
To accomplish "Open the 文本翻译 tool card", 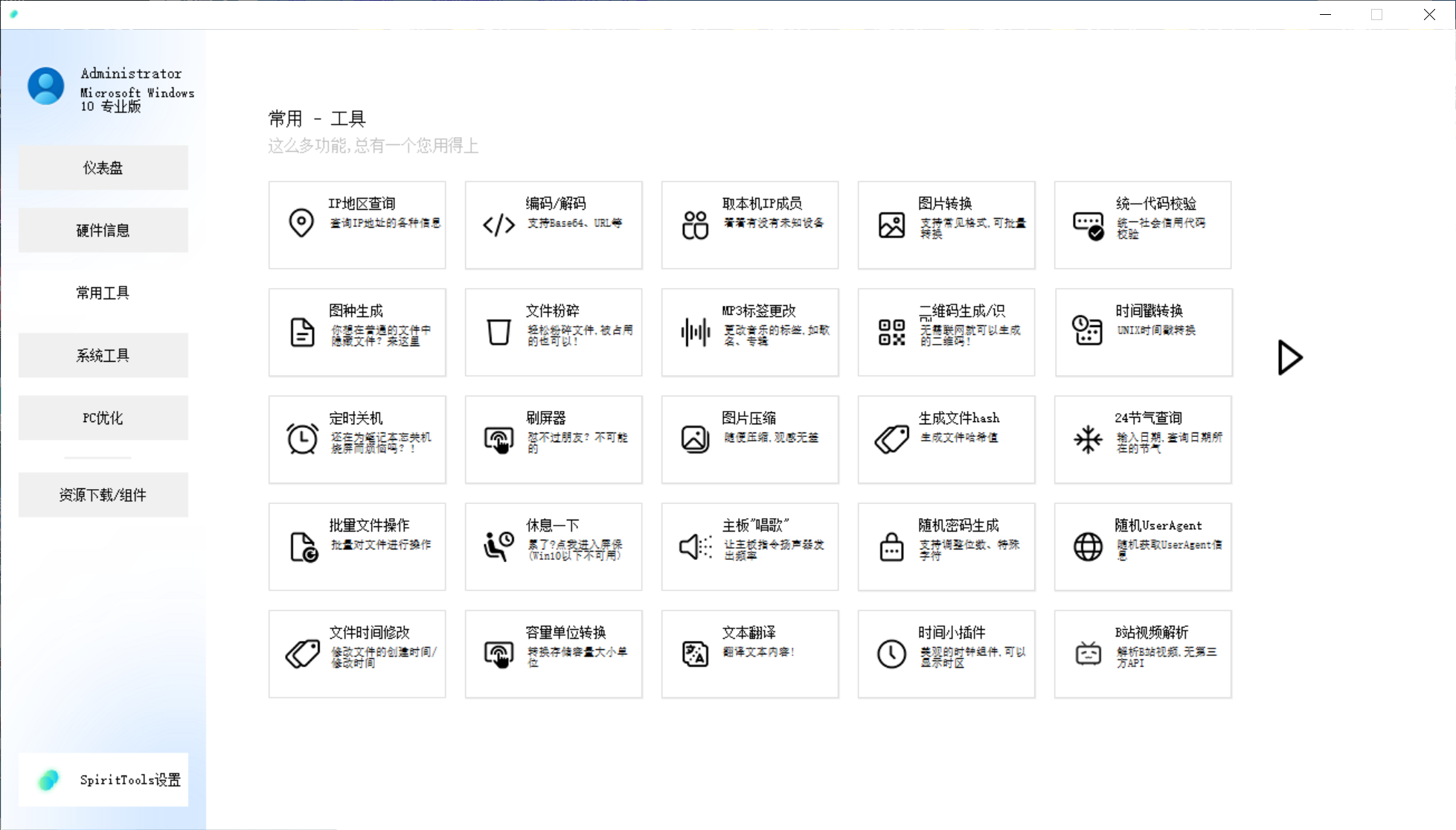I will pos(749,654).
